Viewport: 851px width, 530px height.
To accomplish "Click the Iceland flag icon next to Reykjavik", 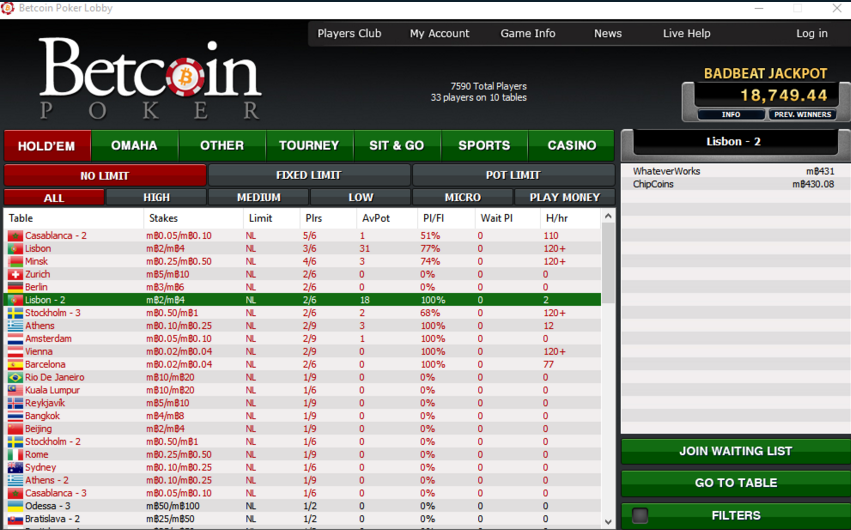I will (15, 403).
